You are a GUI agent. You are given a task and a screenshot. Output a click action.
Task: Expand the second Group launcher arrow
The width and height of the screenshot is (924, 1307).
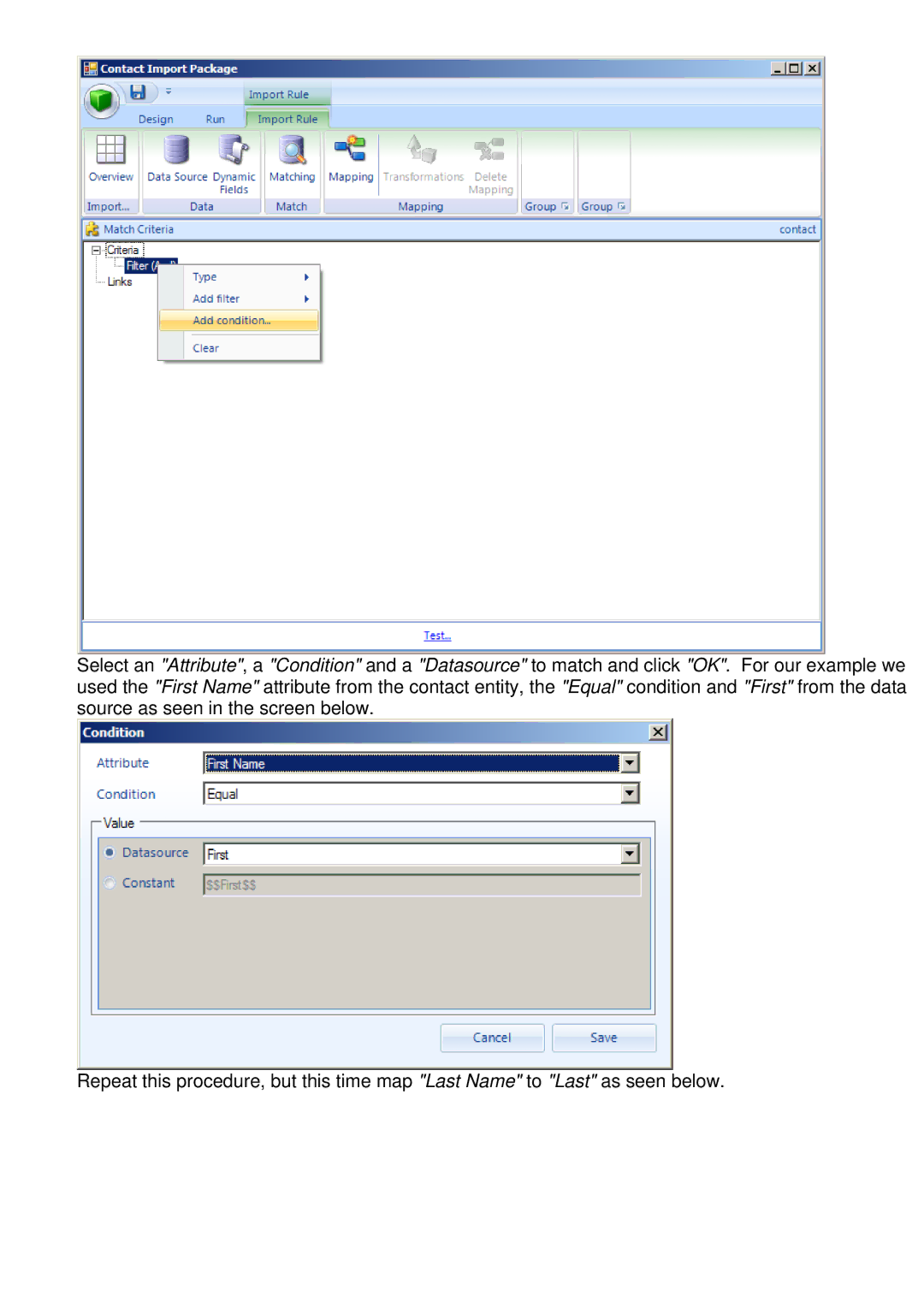621,206
